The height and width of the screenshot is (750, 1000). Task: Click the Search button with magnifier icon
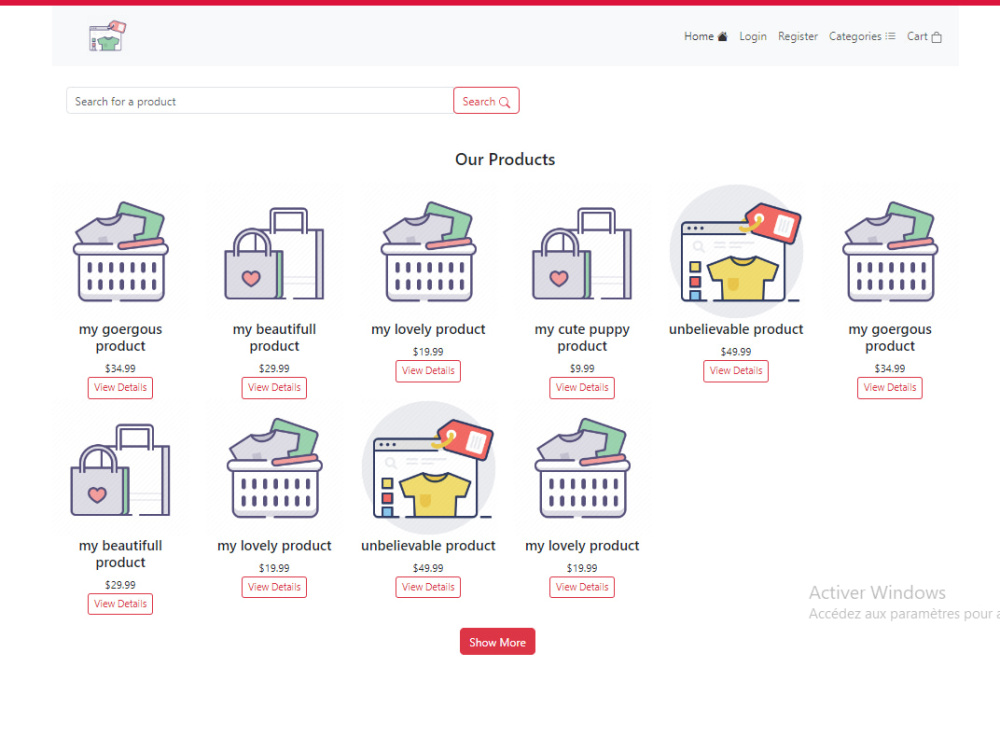click(486, 101)
